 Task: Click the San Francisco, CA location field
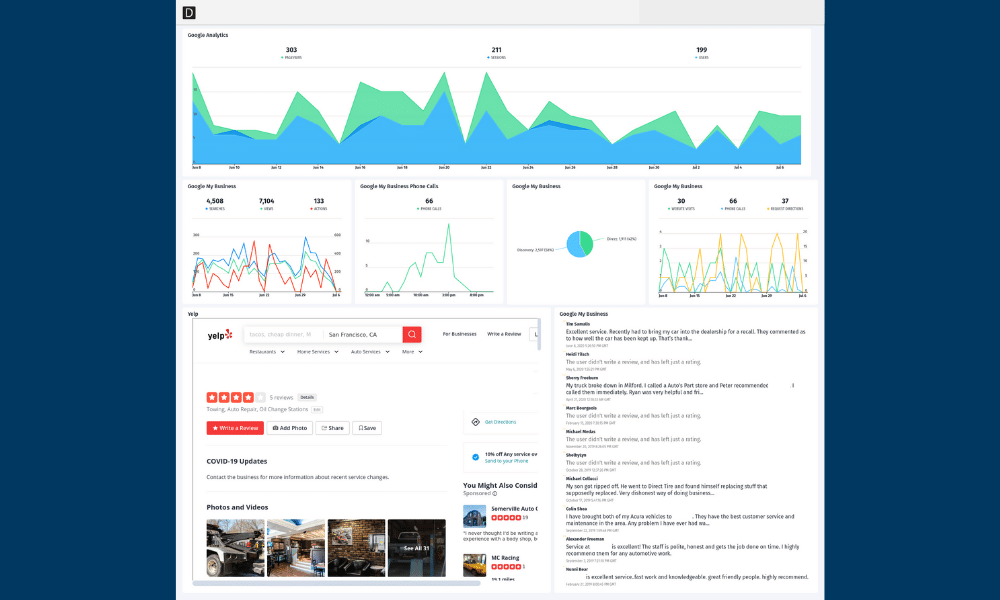[x=362, y=334]
